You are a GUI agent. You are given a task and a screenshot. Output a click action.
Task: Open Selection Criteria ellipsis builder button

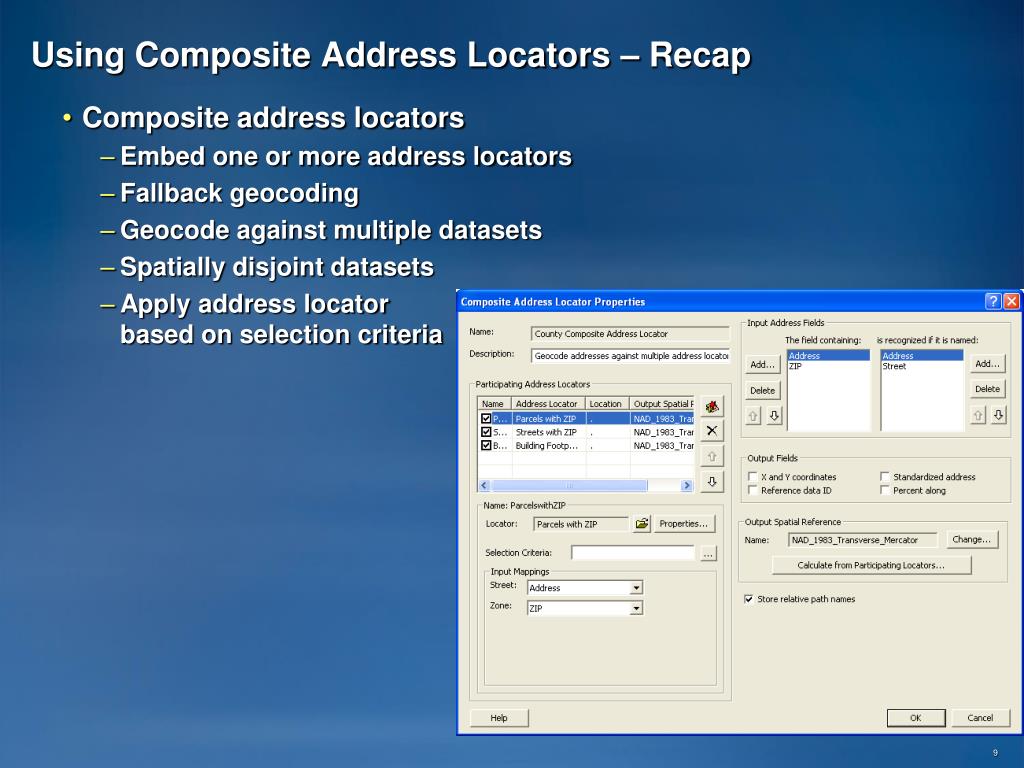coord(708,553)
